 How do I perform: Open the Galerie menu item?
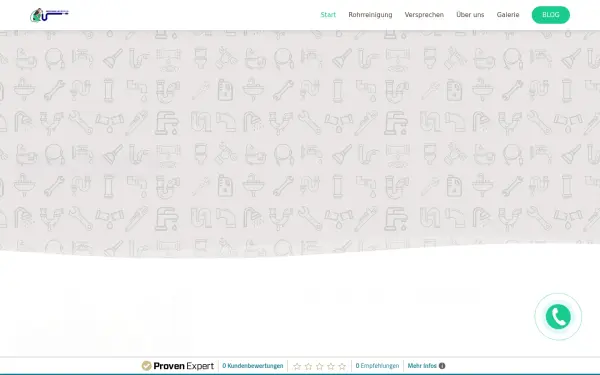click(508, 15)
